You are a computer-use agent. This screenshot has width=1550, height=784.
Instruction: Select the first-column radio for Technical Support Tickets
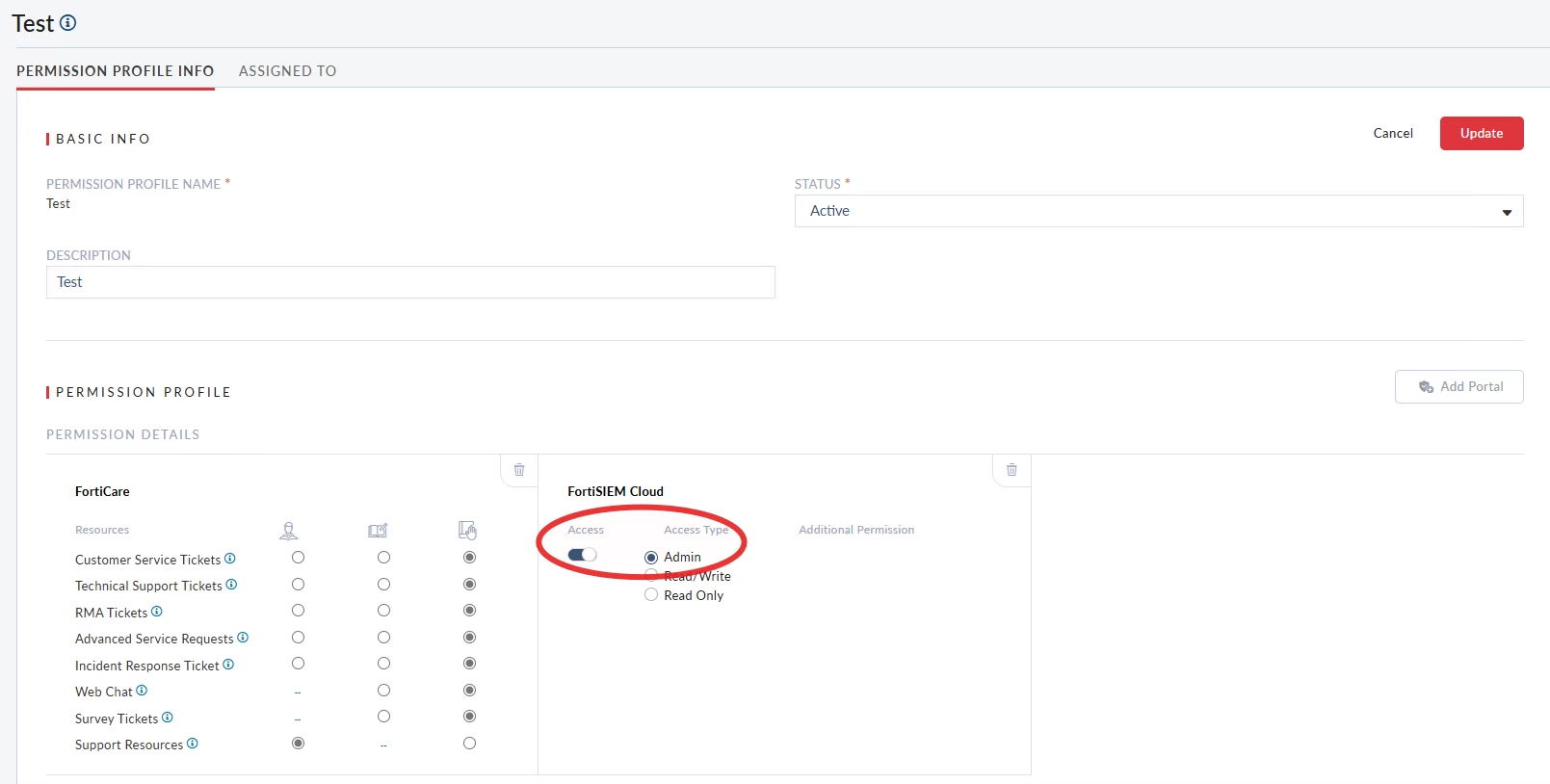coord(299,585)
